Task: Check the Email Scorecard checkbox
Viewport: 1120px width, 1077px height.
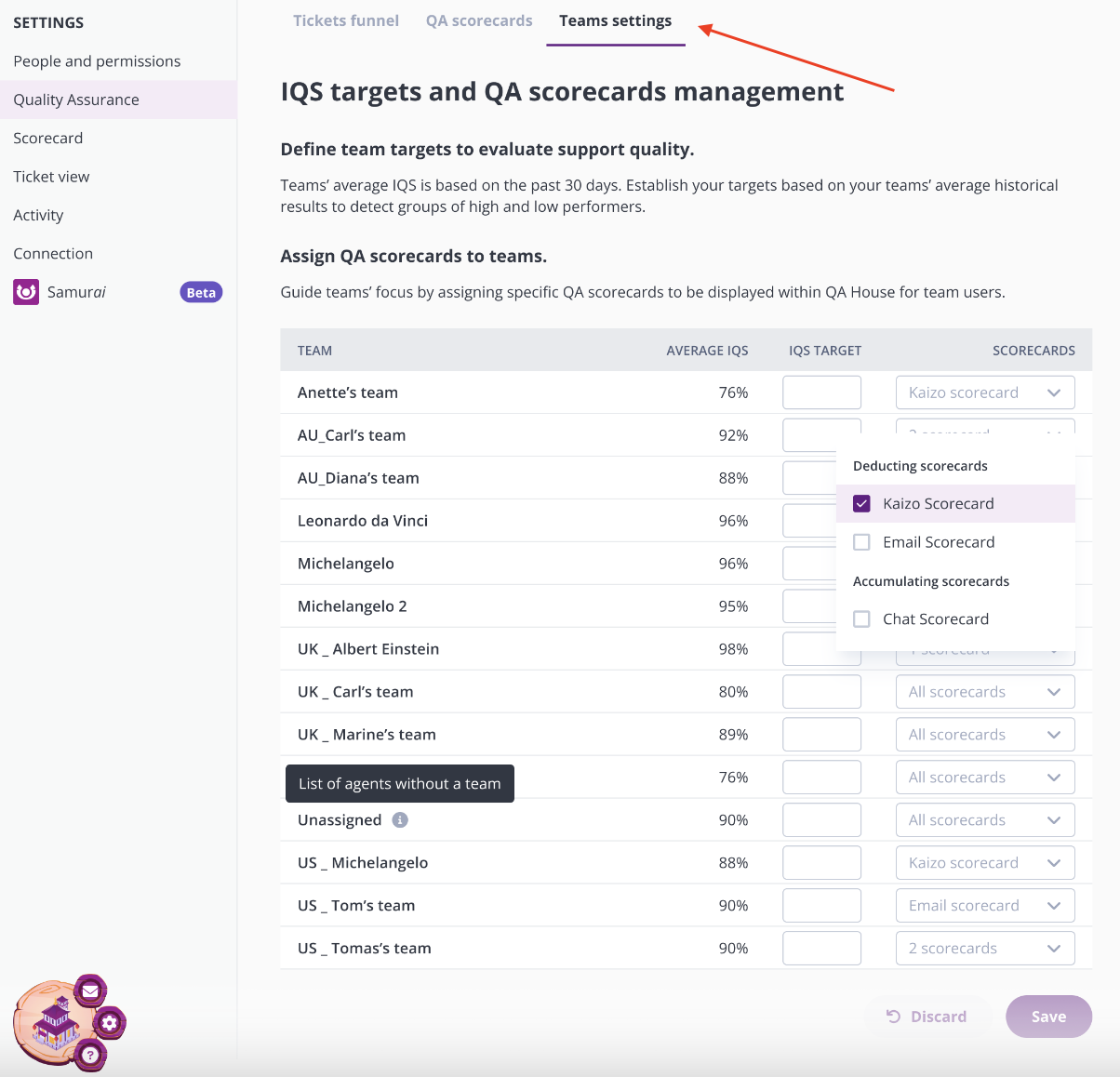Action: [861, 542]
